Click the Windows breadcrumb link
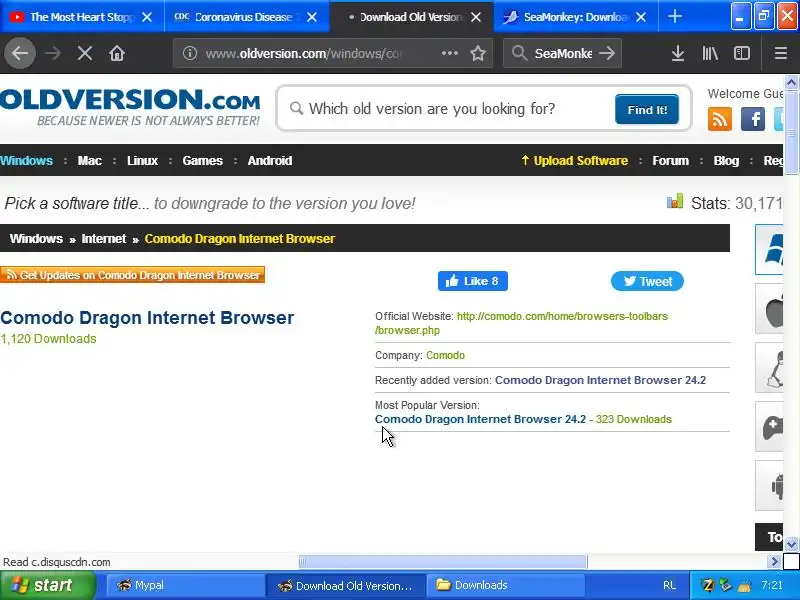800x600 pixels. pyautogui.click(x=36, y=239)
